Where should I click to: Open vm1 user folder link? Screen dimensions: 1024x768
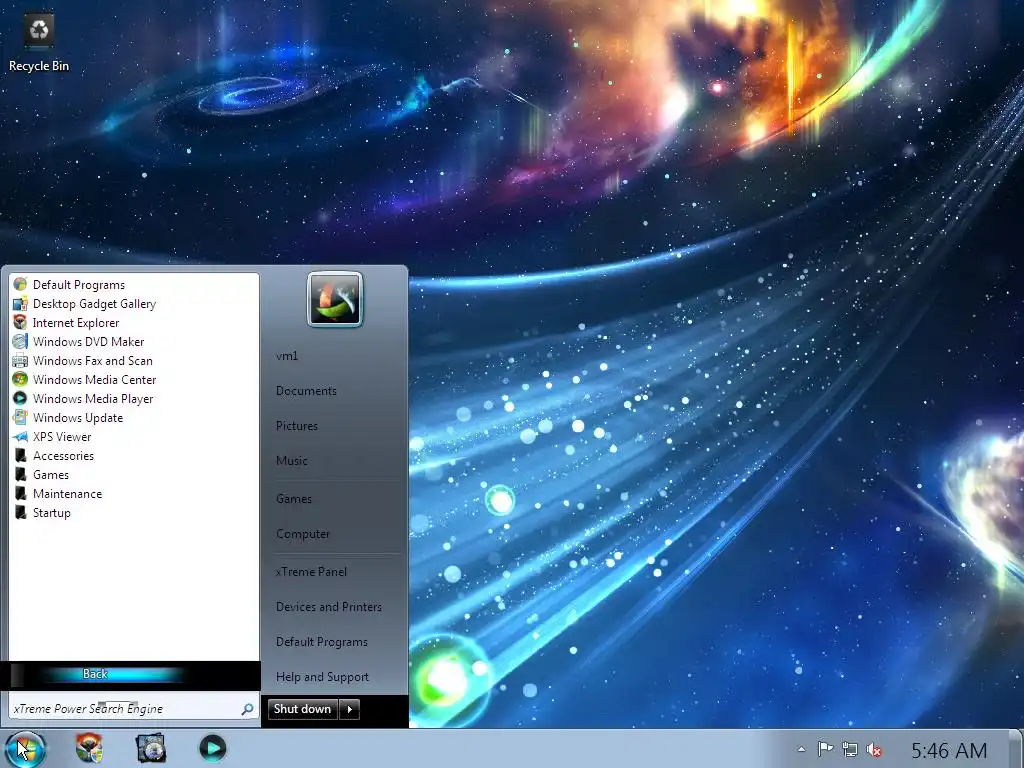coord(287,356)
